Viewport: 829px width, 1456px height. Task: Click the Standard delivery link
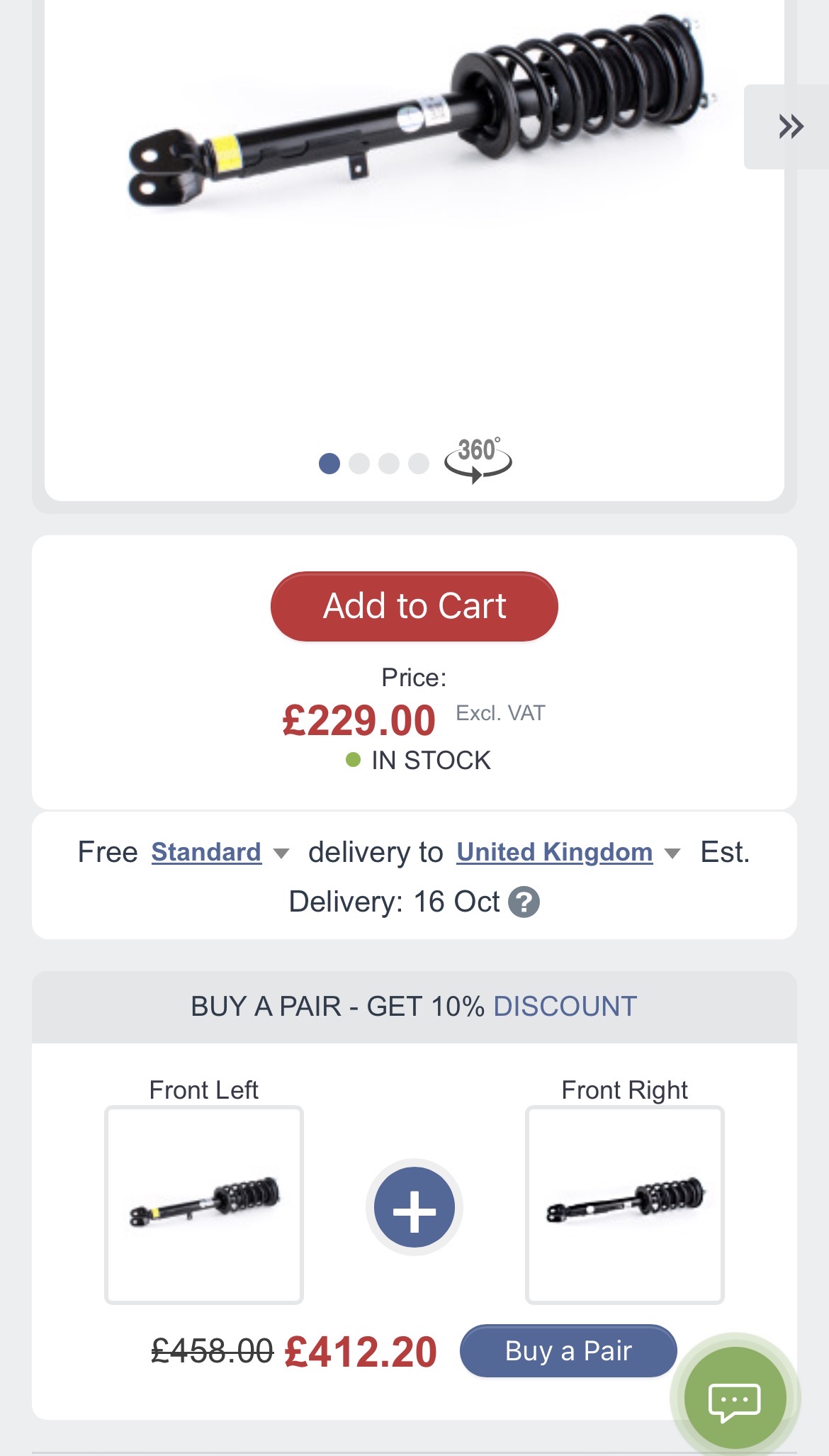[206, 852]
